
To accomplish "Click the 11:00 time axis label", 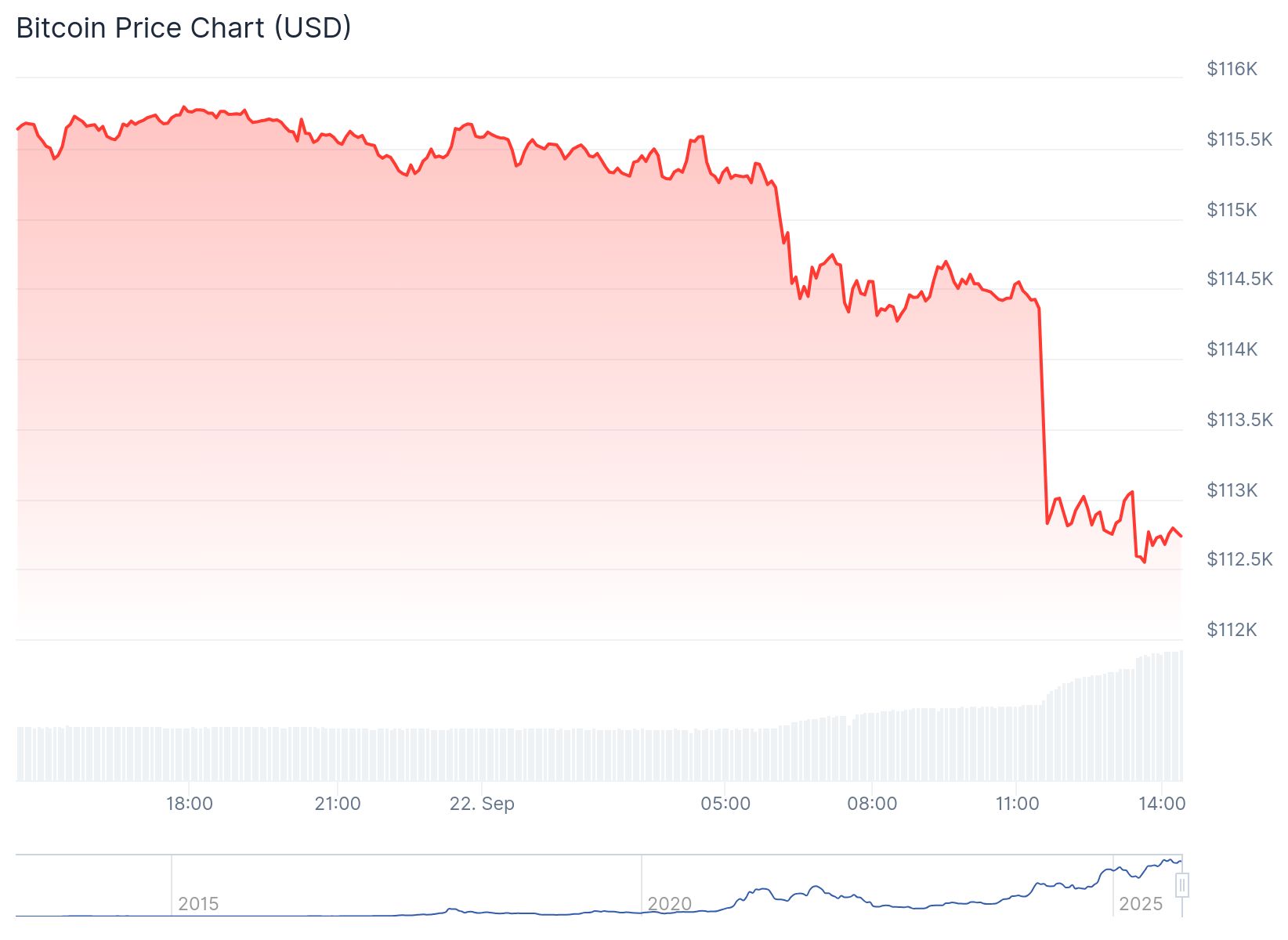I will tap(1017, 804).
